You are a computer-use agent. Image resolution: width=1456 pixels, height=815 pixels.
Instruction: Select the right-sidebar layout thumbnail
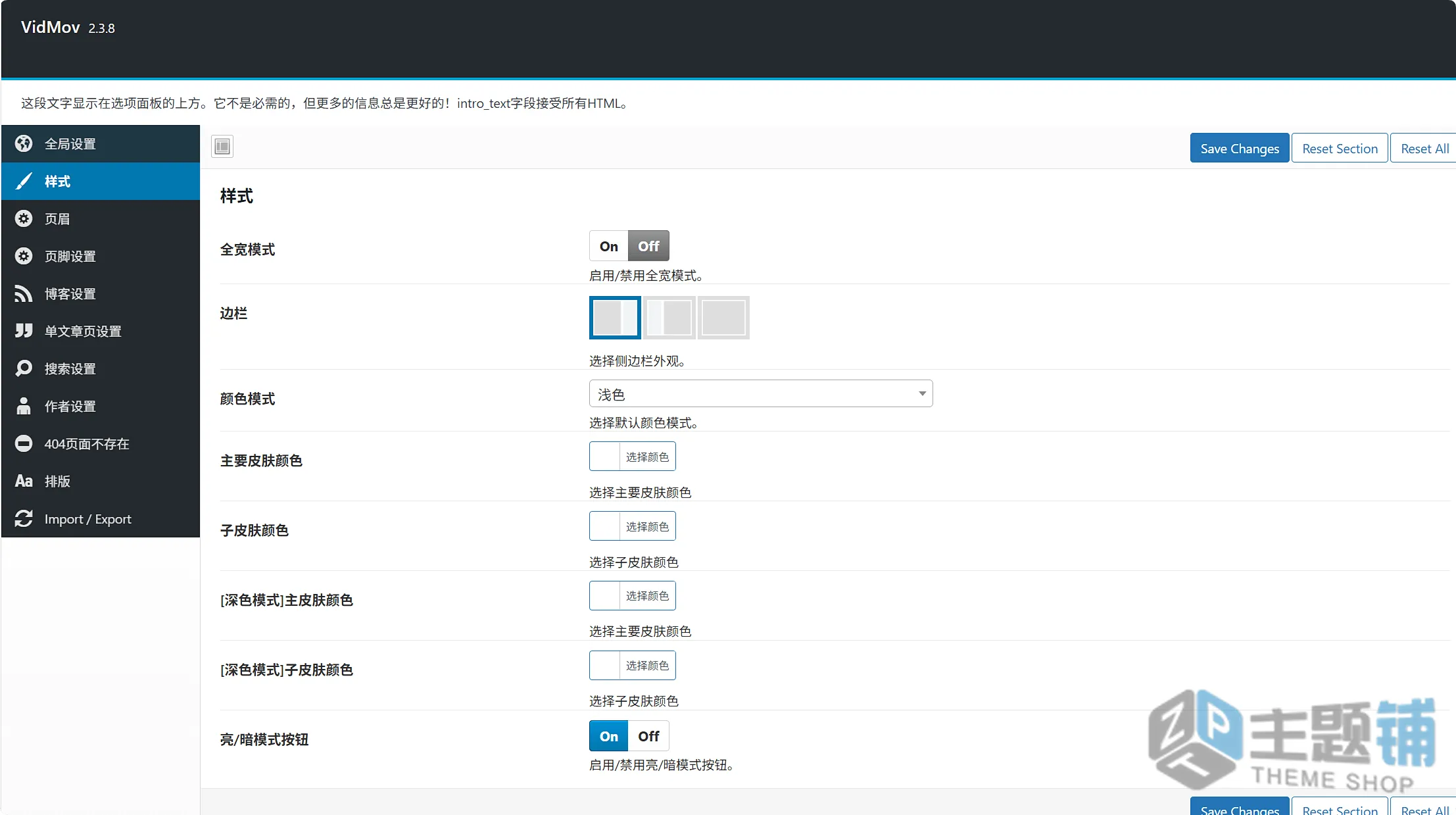coord(615,318)
